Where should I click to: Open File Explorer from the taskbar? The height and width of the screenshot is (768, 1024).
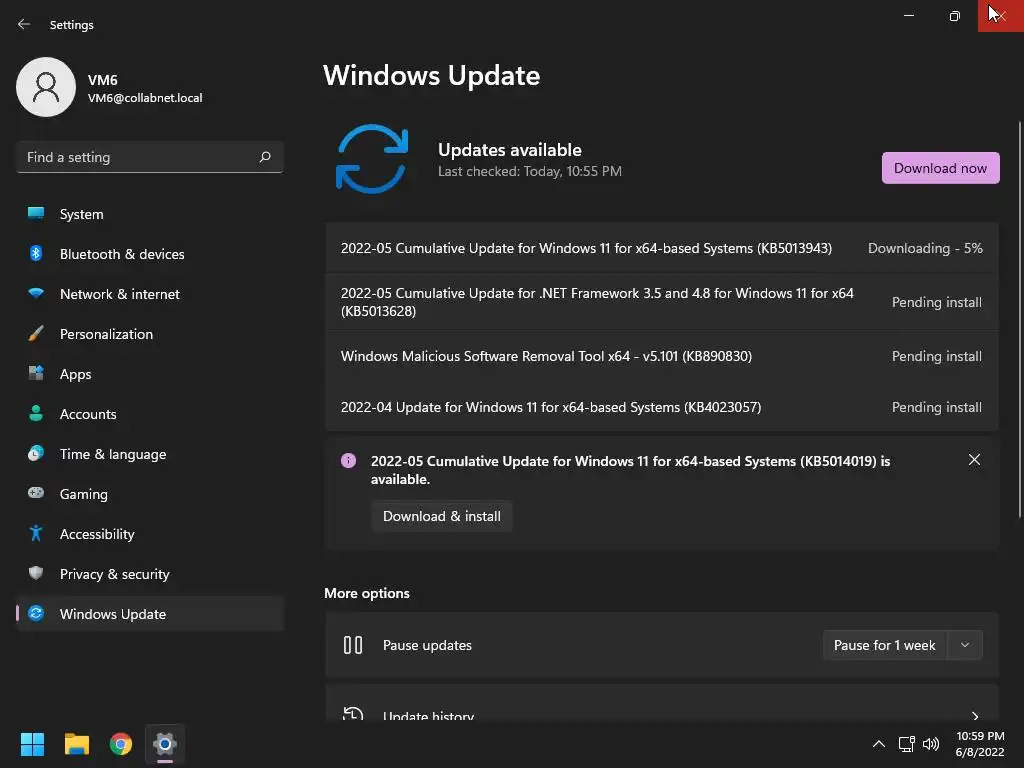(76, 744)
